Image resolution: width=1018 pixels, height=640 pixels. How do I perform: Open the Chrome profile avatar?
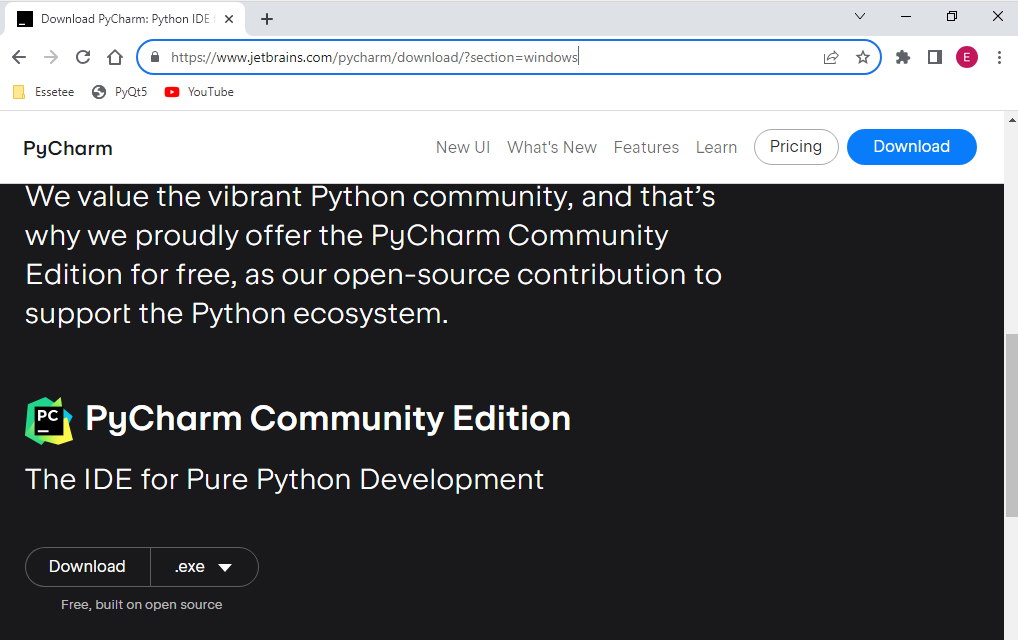coord(966,57)
